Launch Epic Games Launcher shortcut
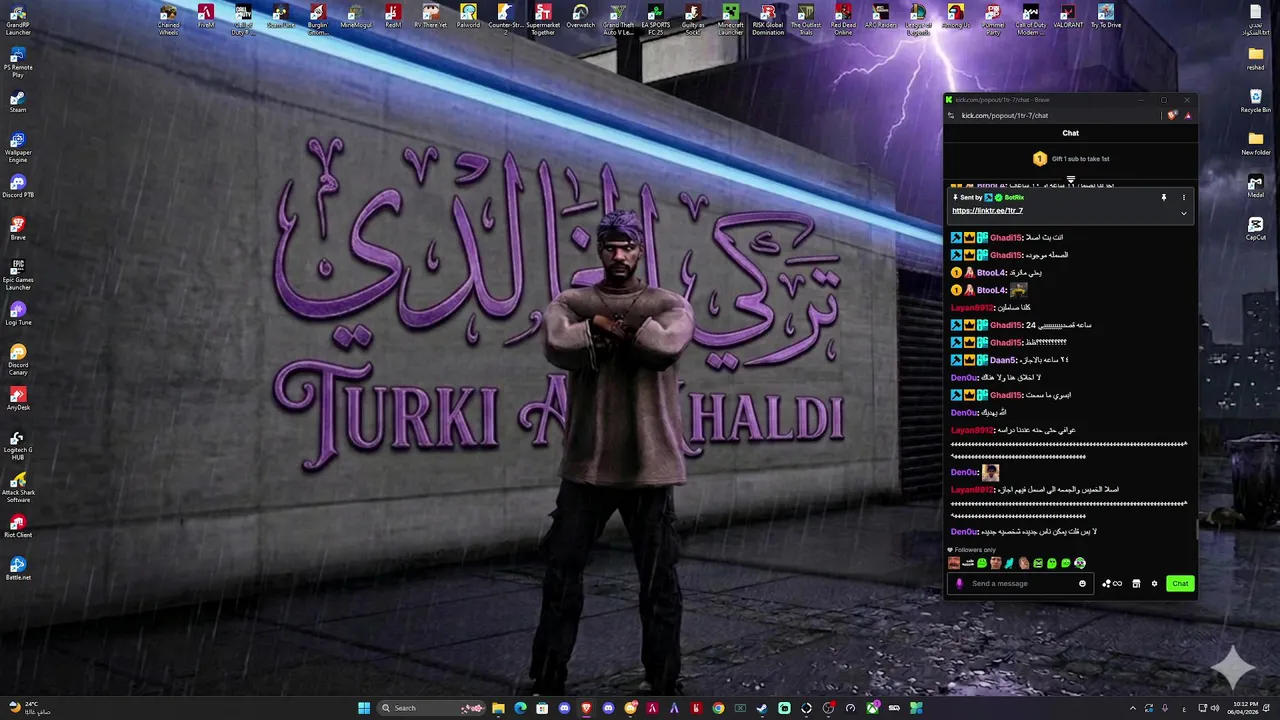 coord(18,274)
